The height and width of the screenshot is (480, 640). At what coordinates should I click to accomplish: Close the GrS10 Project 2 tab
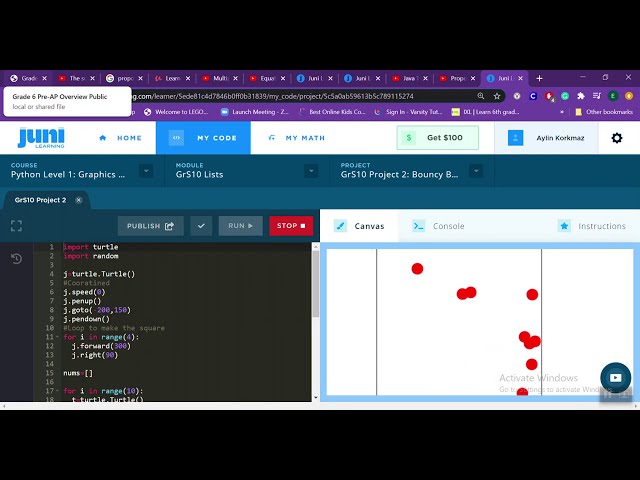79,200
